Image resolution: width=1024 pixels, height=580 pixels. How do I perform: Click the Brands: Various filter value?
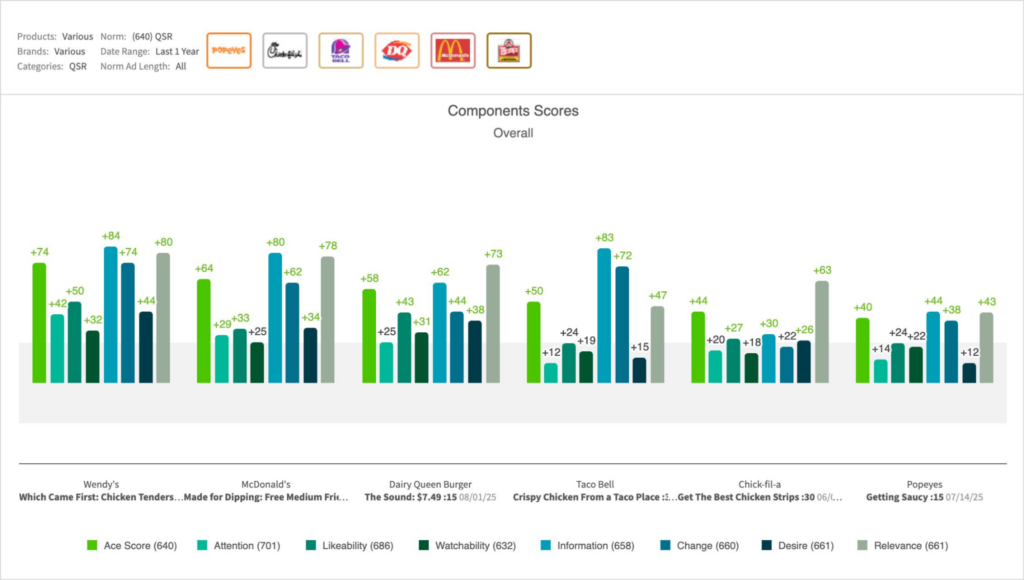click(70, 51)
